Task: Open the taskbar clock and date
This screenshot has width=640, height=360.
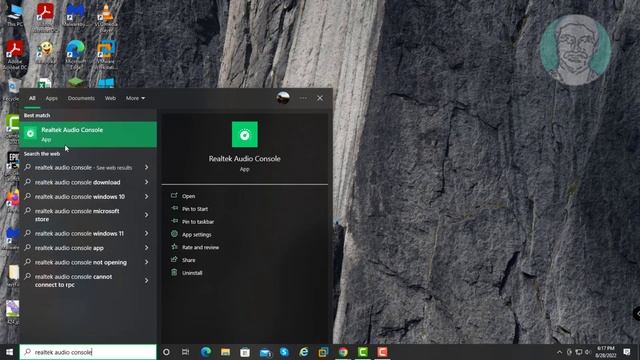Action: click(x=606, y=352)
